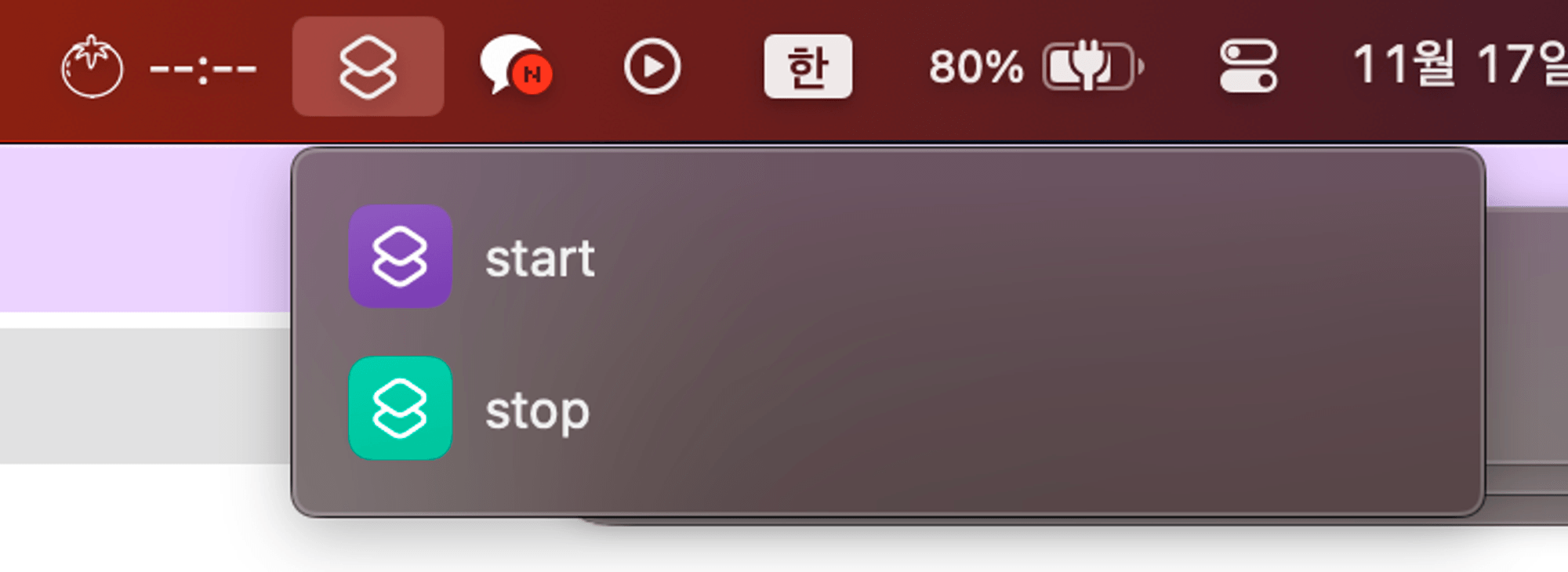Show the 11월 17일 date panel
This screenshot has height=572, width=1568.
point(1460,64)
